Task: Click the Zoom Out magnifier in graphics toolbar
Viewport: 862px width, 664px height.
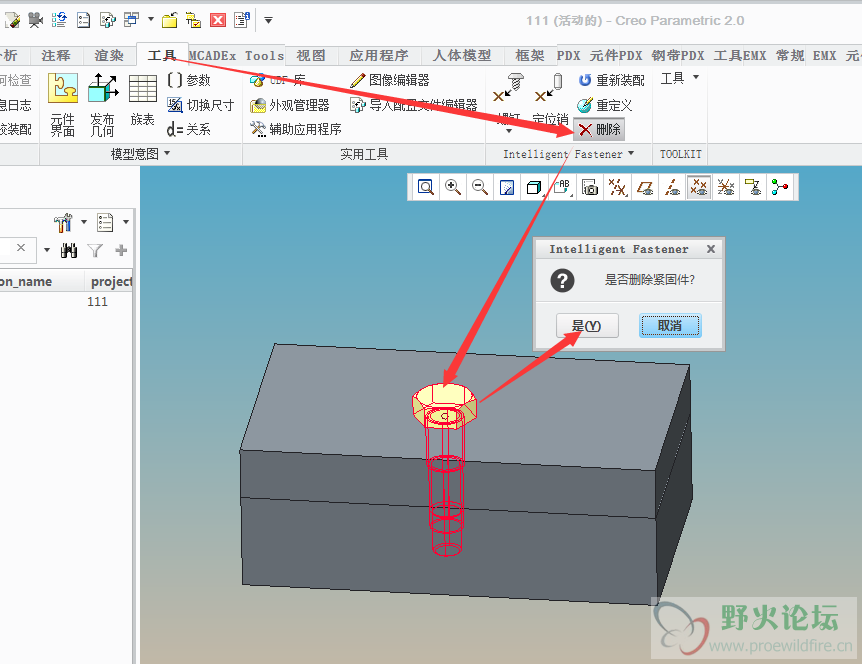Action: click(480, 187)
